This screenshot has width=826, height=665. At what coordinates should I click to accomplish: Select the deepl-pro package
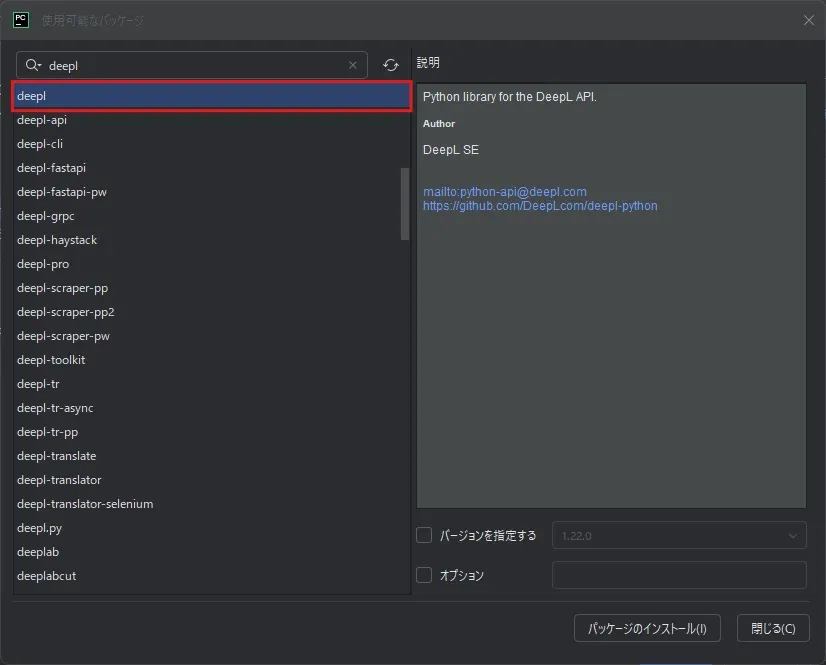(211, 264)
